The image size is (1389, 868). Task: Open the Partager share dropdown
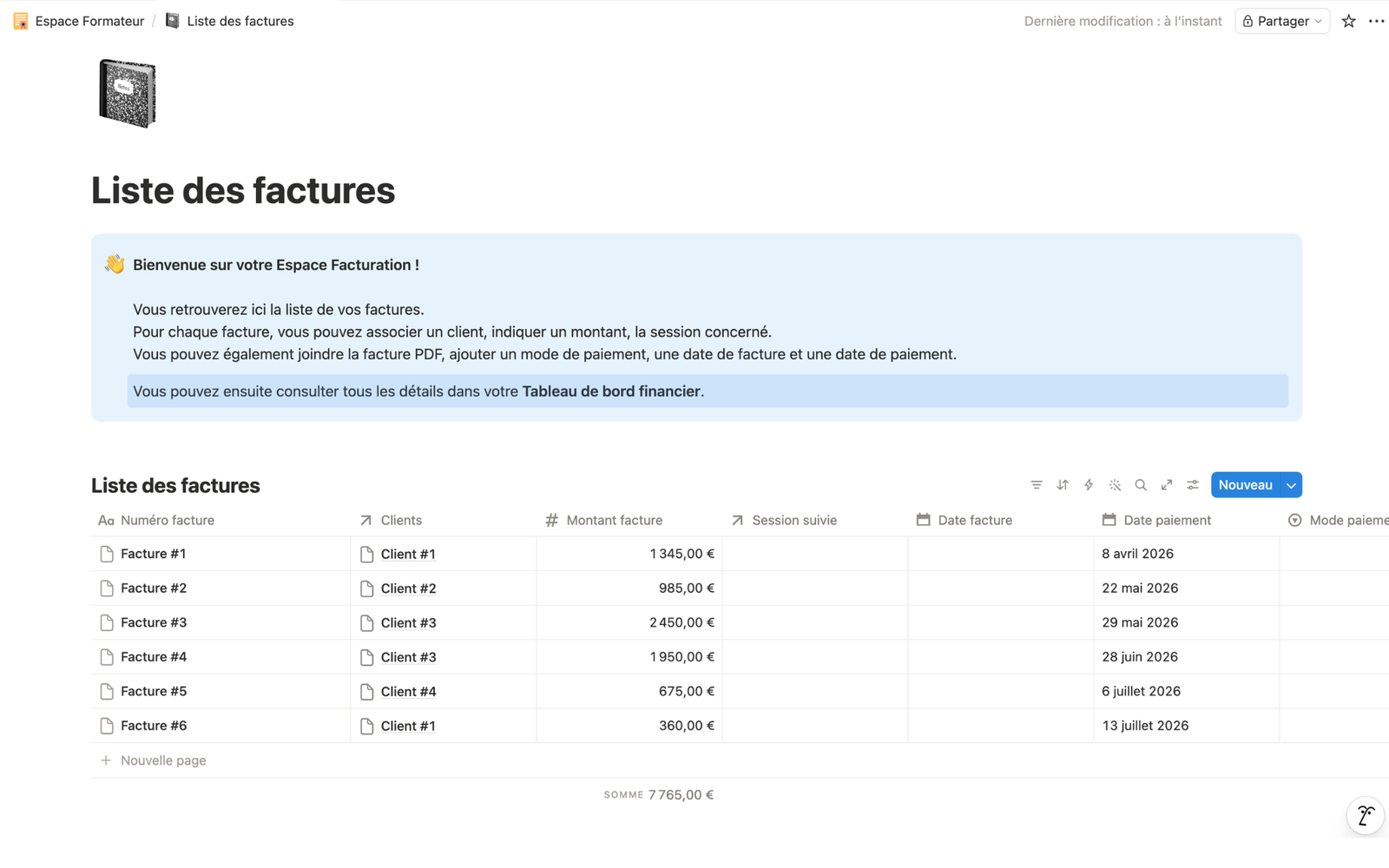[x=1282, y=22]
